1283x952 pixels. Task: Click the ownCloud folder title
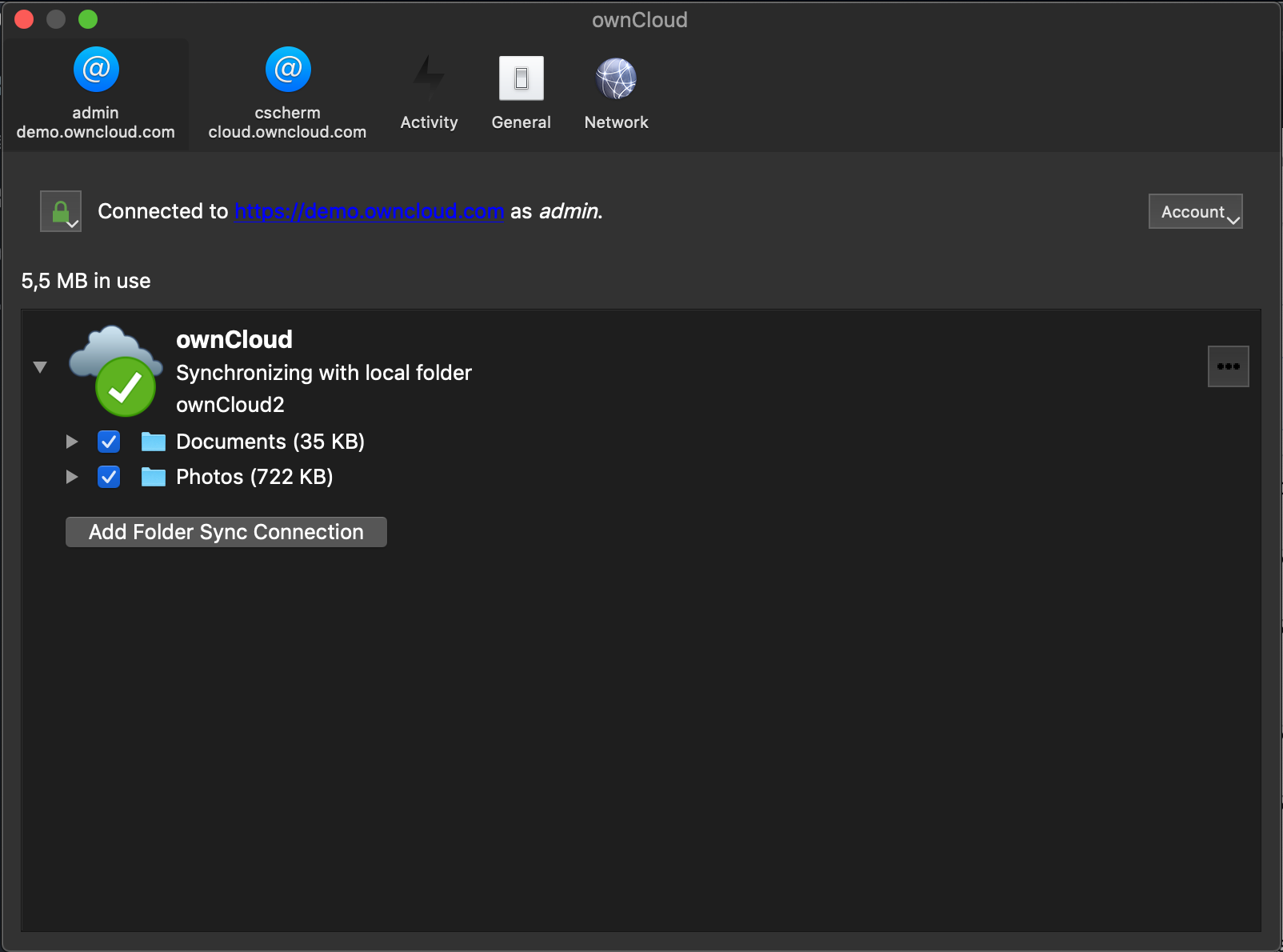pyautogui.click(x=234, y=339)
